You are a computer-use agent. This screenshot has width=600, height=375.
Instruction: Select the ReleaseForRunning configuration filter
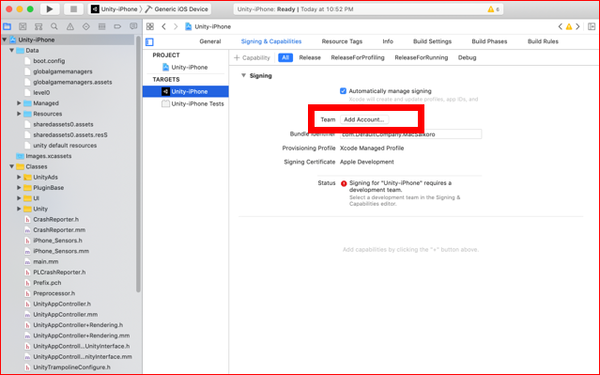[x=421, y=58]
